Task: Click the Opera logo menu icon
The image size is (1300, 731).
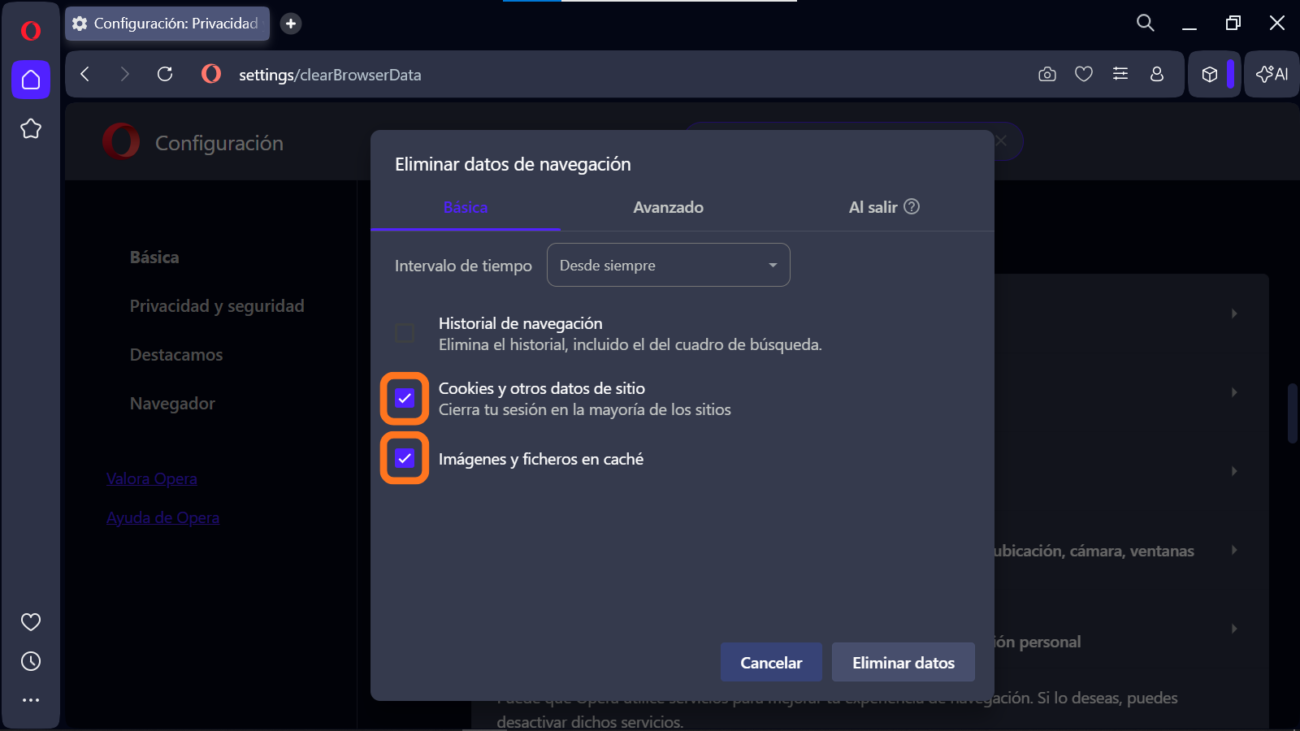Action: [30, 31]
